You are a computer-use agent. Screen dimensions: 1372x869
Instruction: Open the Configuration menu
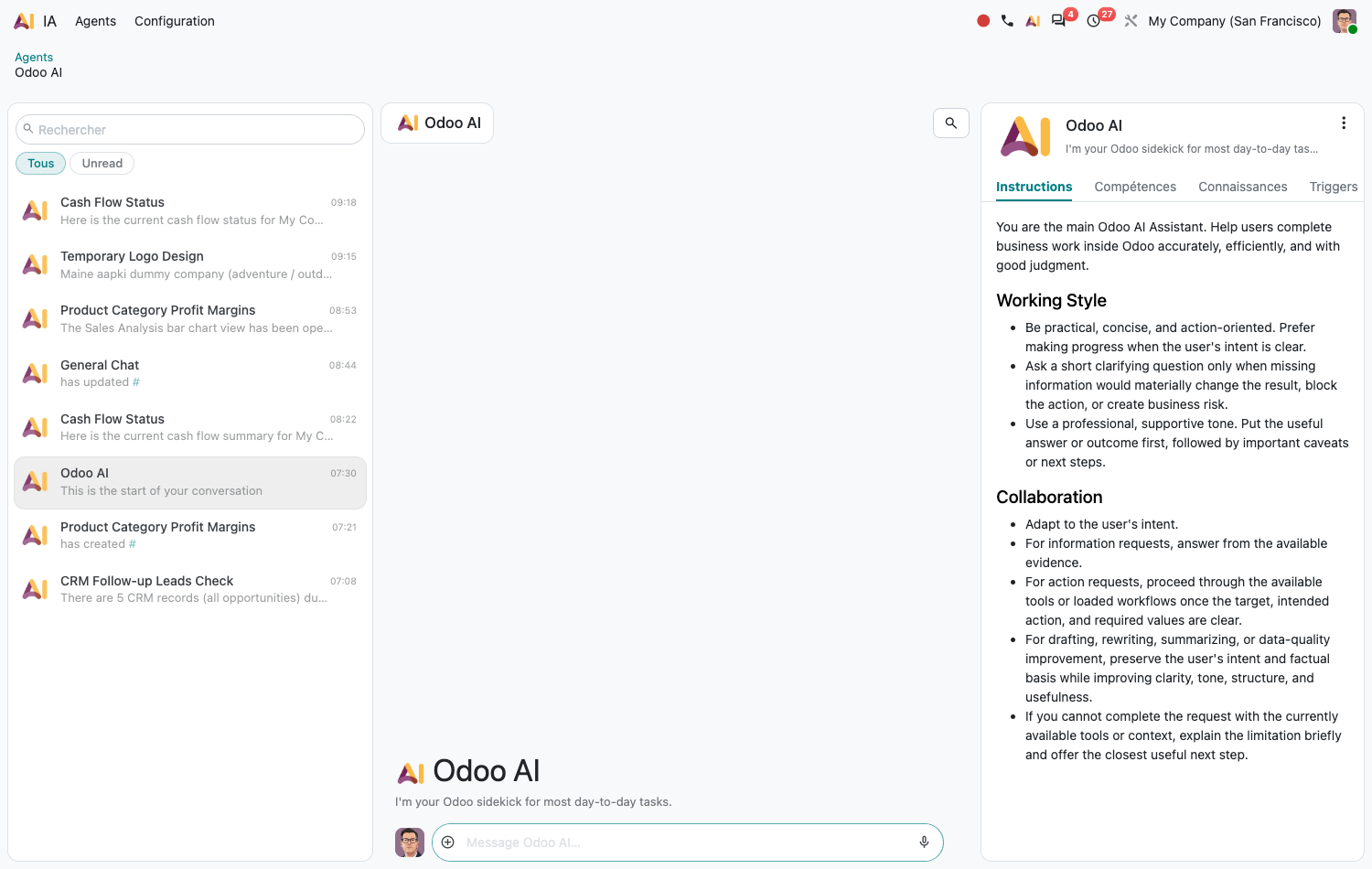pyautogui.click(x=175, y=21)
